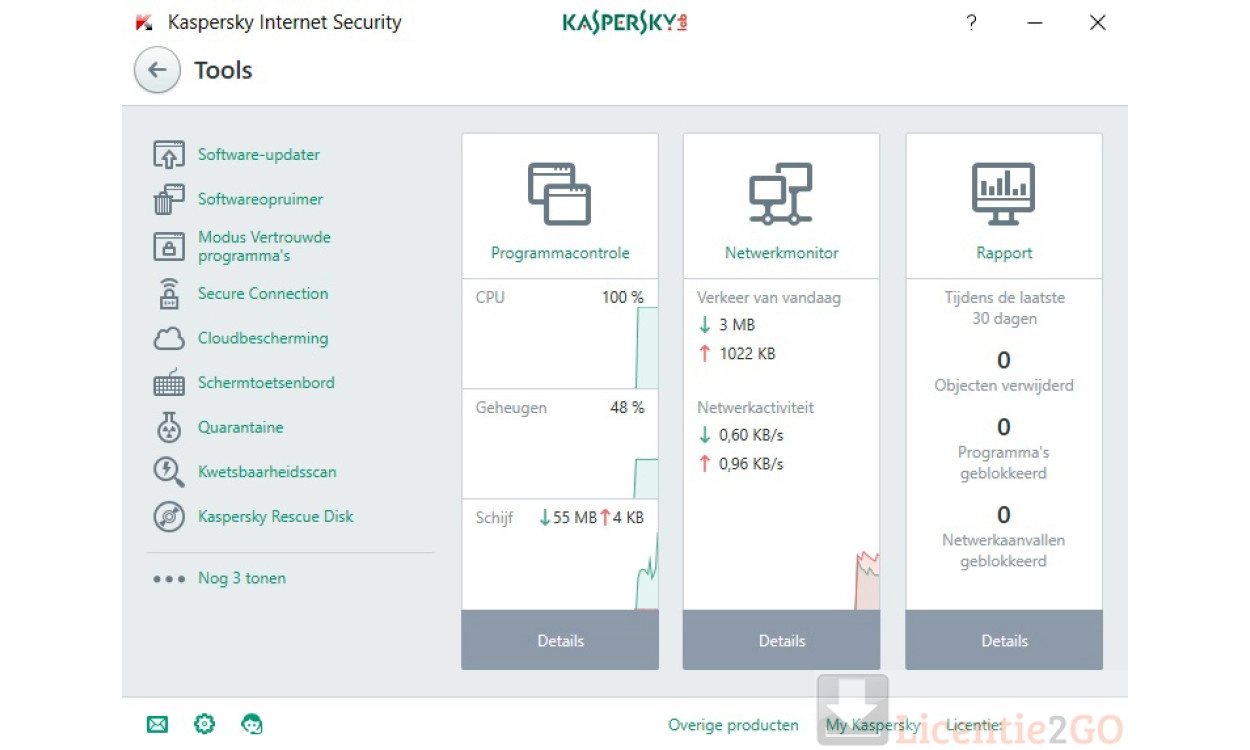Image resolution: width=1250 pixels, height=750 pixels.
Task: Open the Secure Connection lock icon
Action: [x=169, y=294]
